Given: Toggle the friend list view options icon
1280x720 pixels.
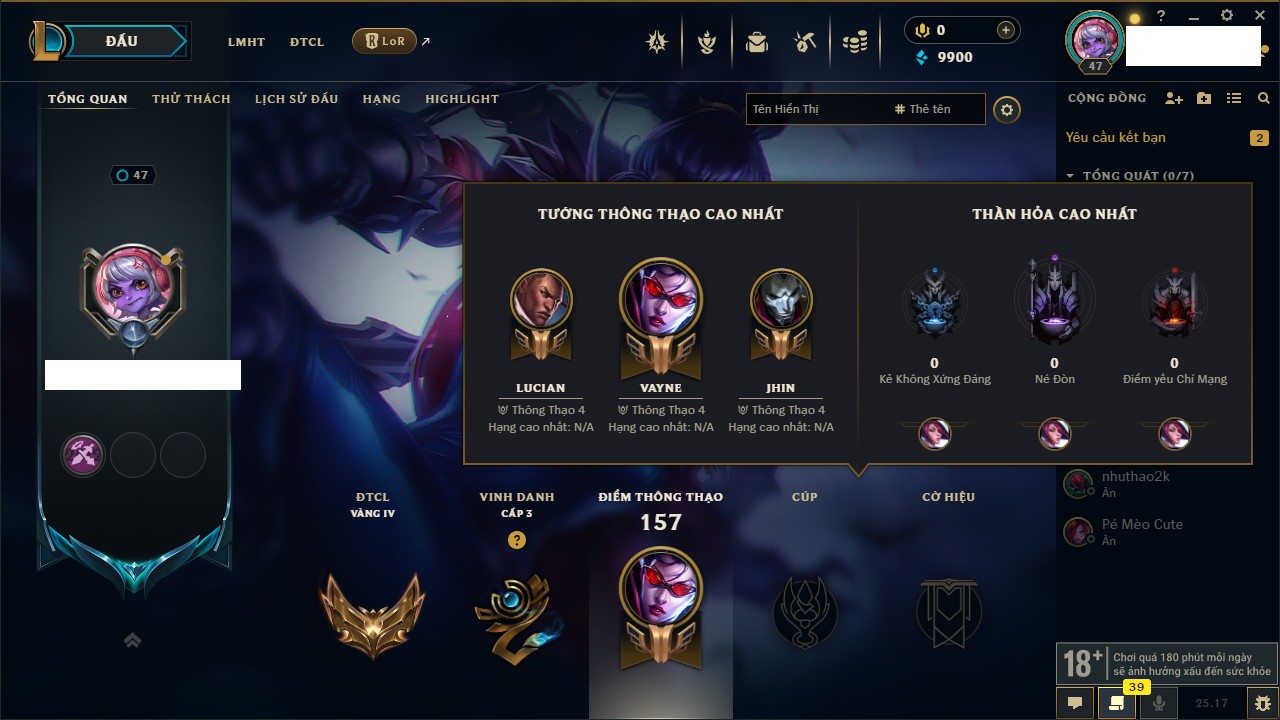Looking at the screenshot, I should point(1234,98).
